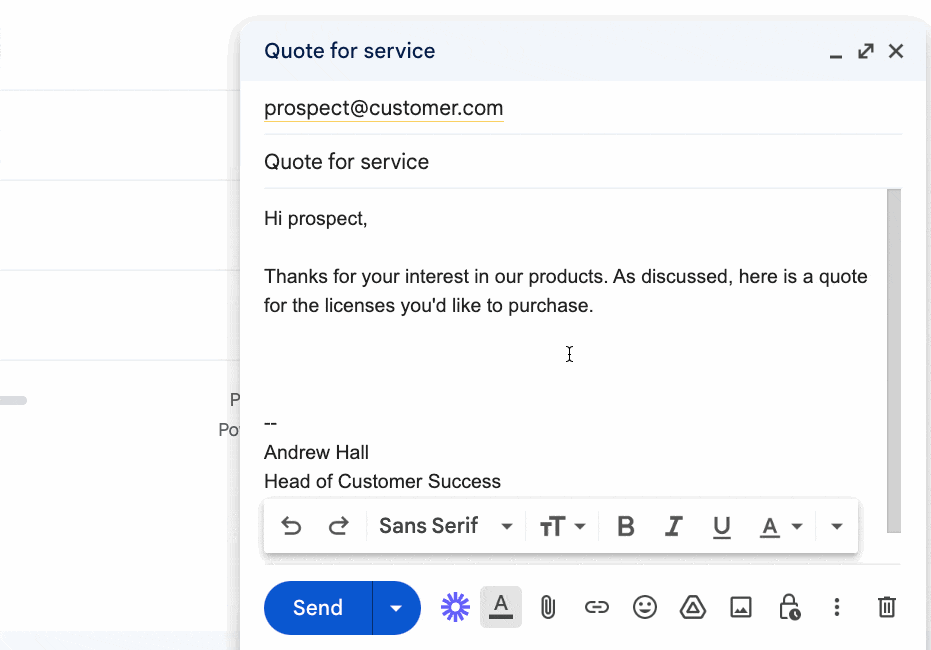This screenshot has height=650, width=931.
Task: Expand the text size dropdown
Action: click(562, 526)
